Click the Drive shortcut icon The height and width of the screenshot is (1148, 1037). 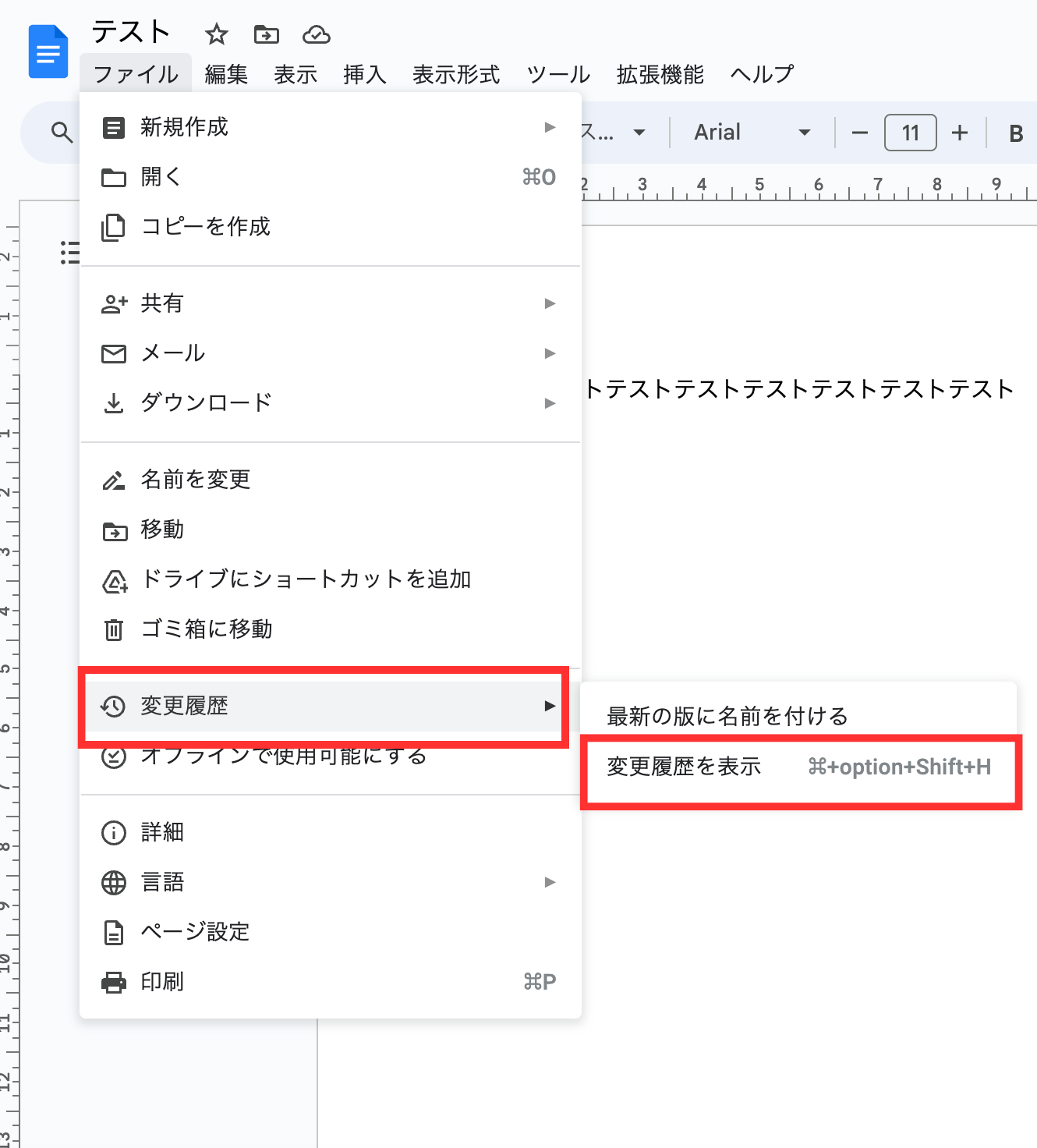coord(115,582)
